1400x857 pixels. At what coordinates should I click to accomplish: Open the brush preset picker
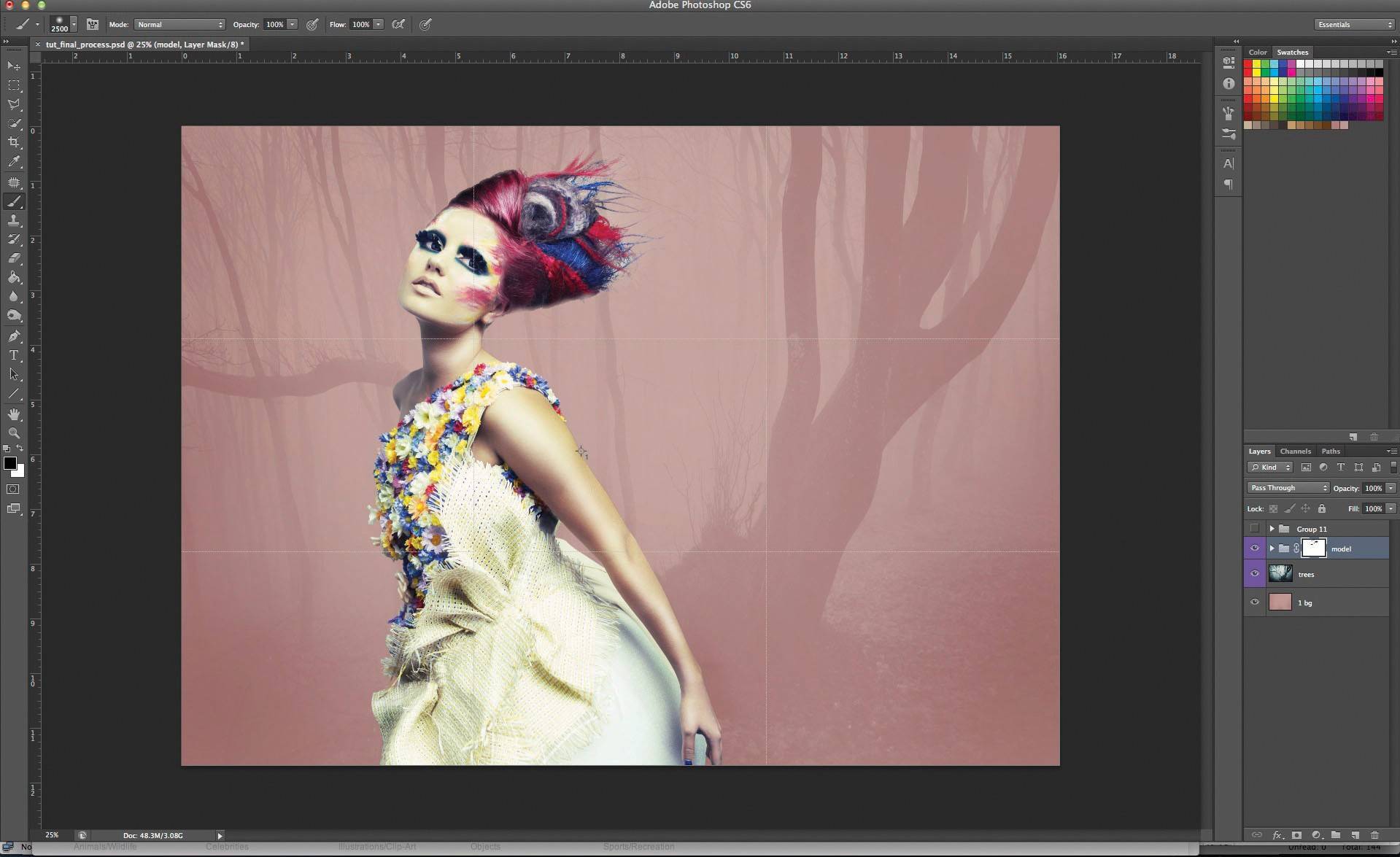[74, 25]
